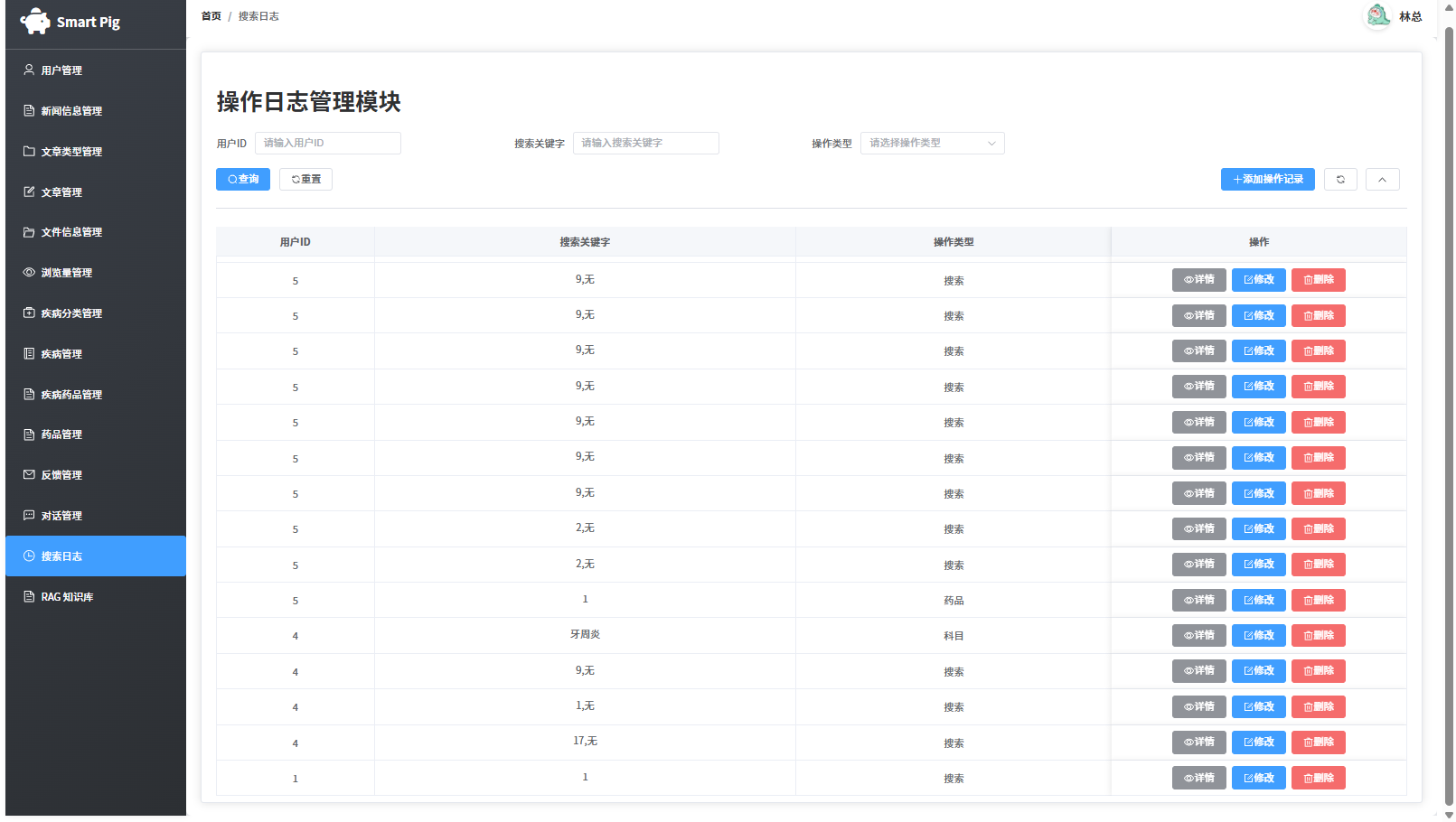The image size is (1456, 822).
Task: Click the blue 查询 button
Action: click(x=243, y=180)
